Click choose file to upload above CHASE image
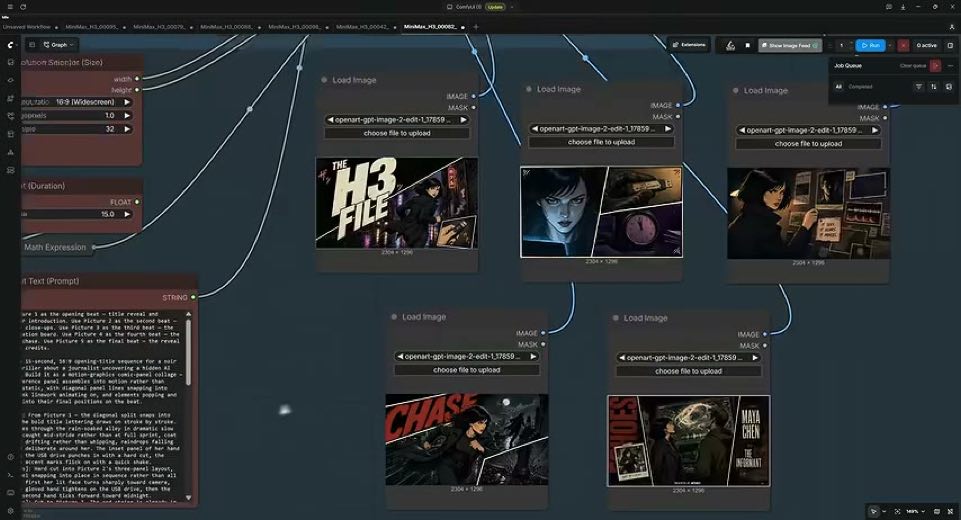The image size is (961, 520). pos(467,370)
